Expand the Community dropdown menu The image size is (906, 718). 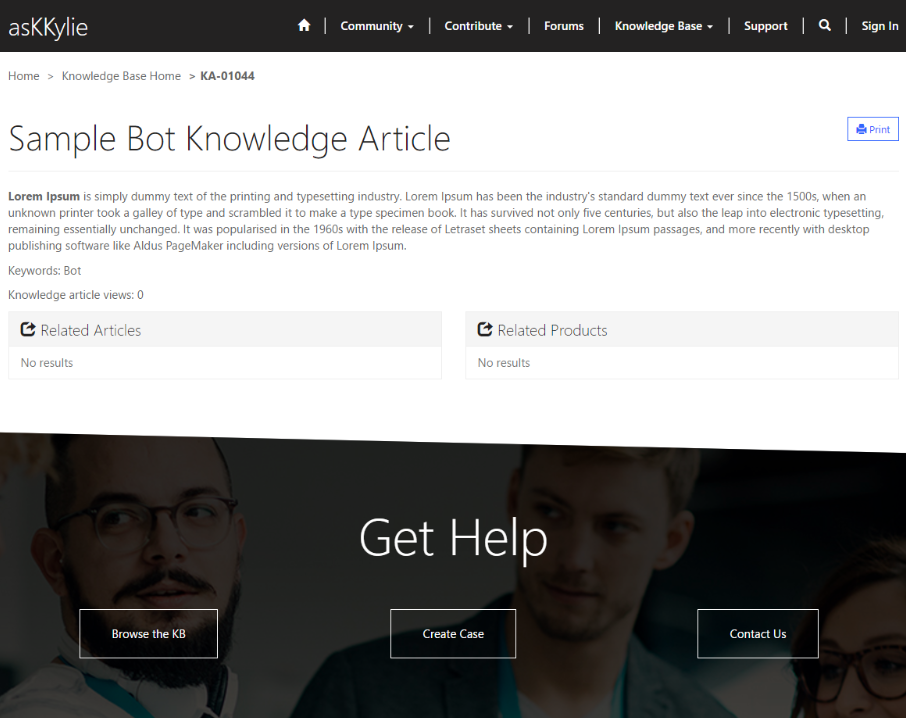click(377, 26)
